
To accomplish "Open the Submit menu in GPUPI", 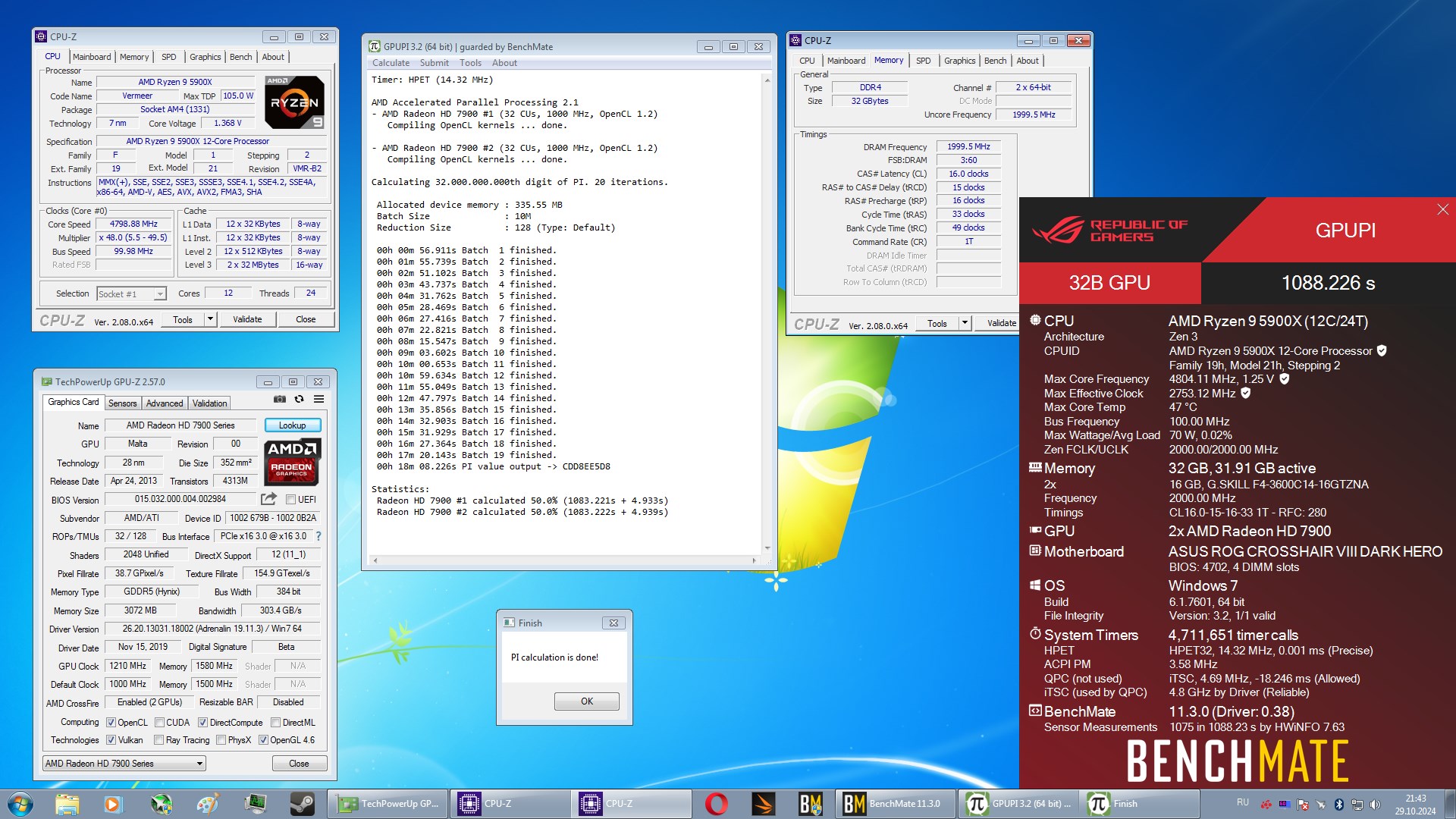I will pyautogui.click(x=434, y=63).
